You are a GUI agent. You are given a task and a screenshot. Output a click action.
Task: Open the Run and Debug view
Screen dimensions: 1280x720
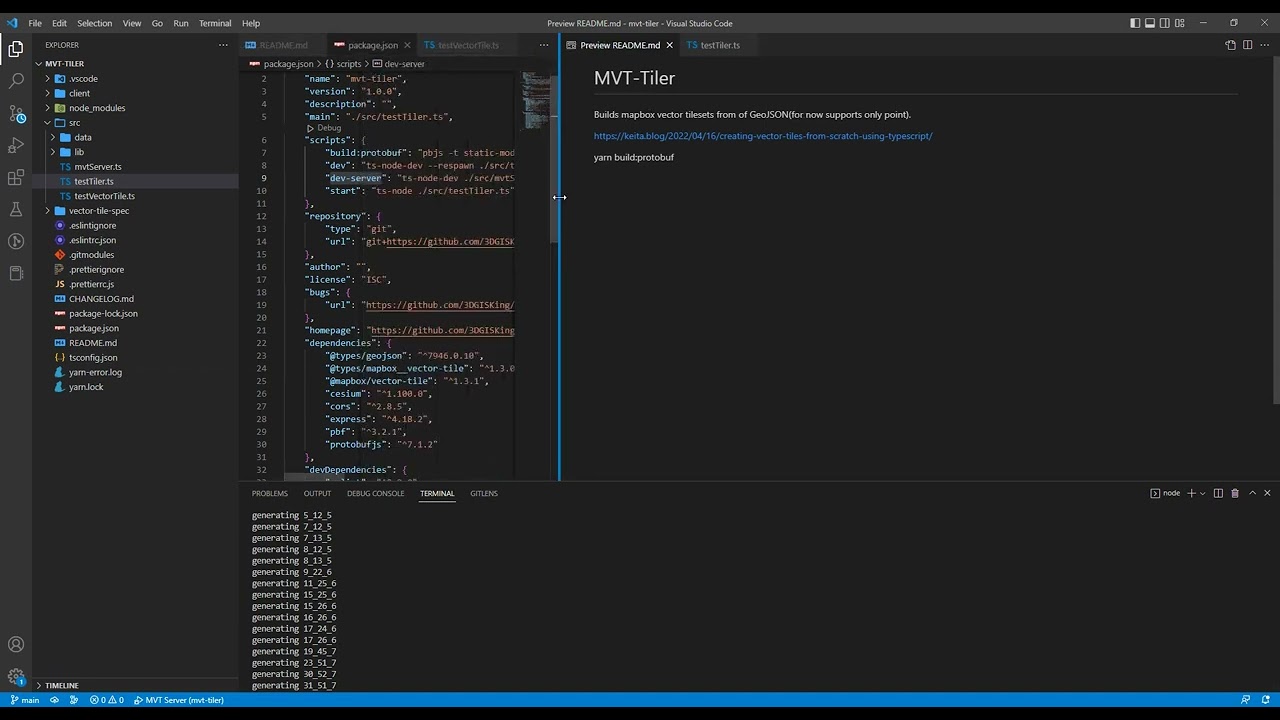pos(16,145)
